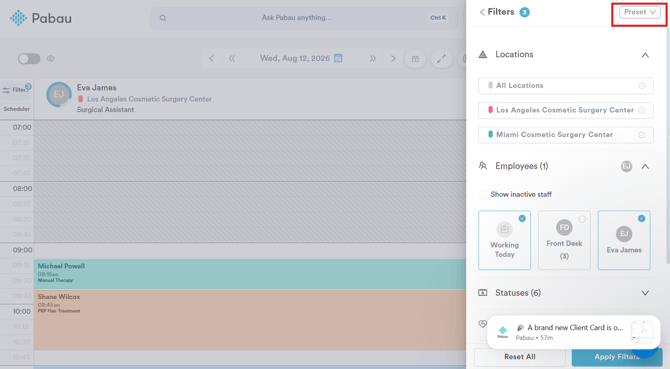Image resolution: width=670 pixels, height=369 pixels.
Task: Collapse the Locations section
Action: click(x=645, y=55)
